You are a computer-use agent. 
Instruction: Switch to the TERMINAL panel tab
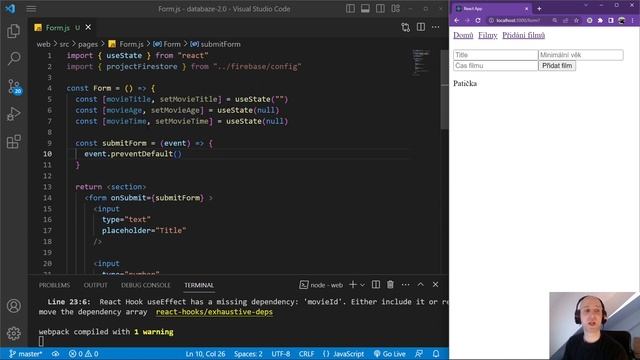[199, 285]
